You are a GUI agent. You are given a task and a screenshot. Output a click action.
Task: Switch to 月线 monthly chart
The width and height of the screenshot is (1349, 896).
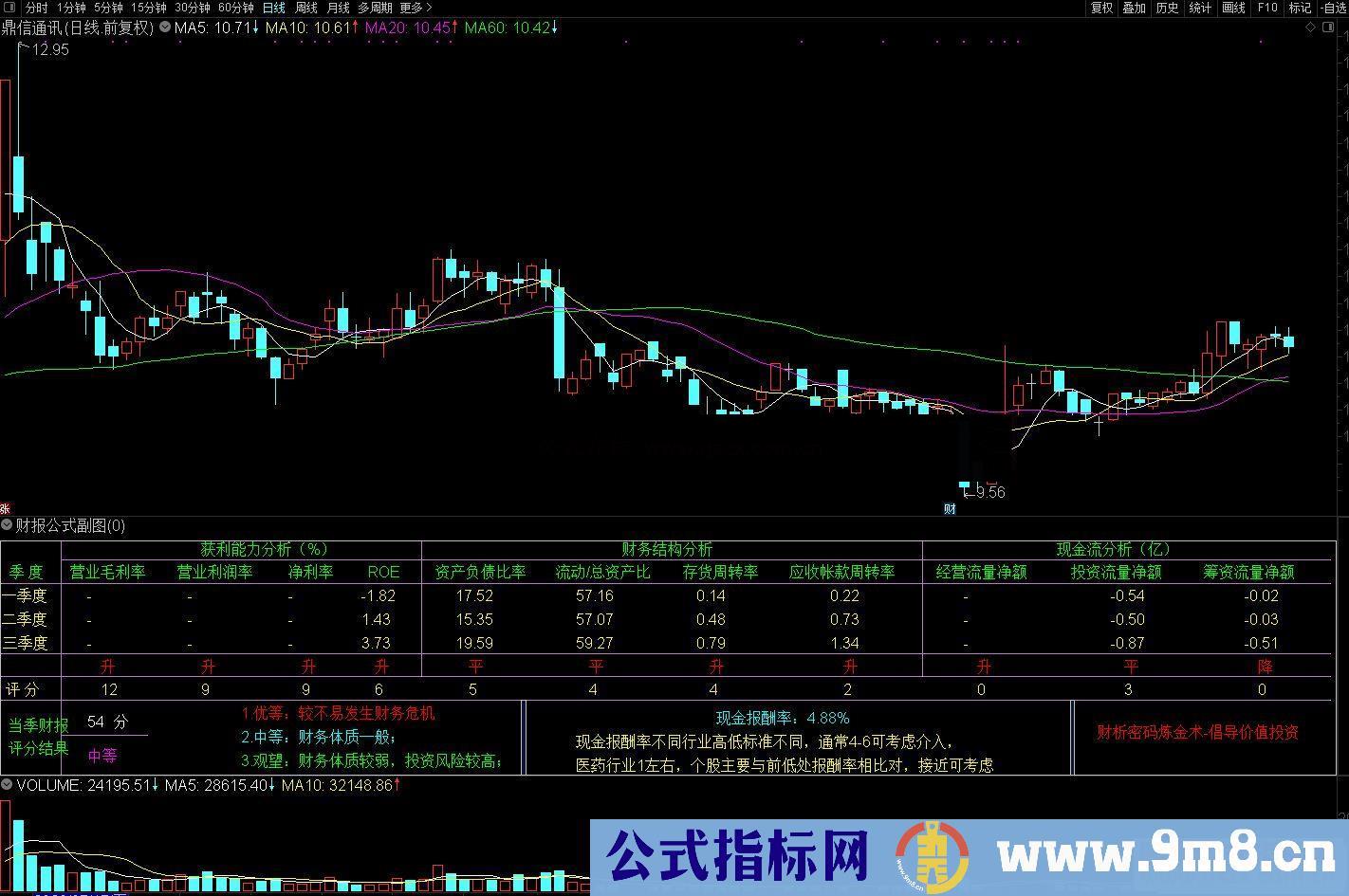338,8
